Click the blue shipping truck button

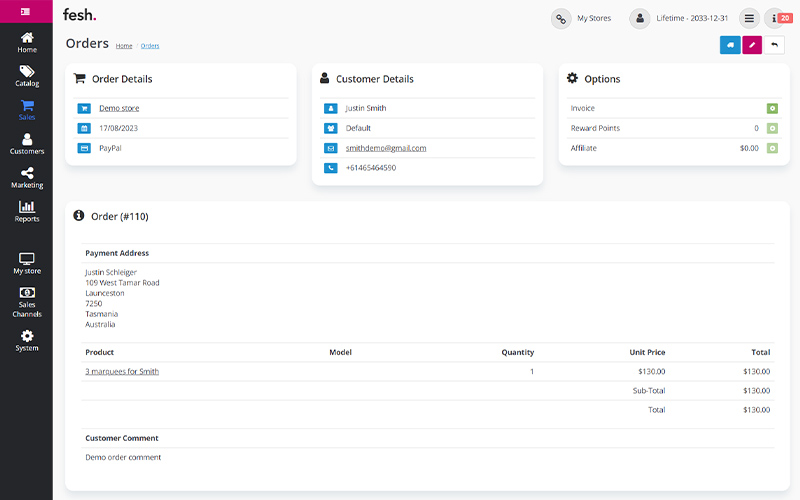(x=730, y=45)
